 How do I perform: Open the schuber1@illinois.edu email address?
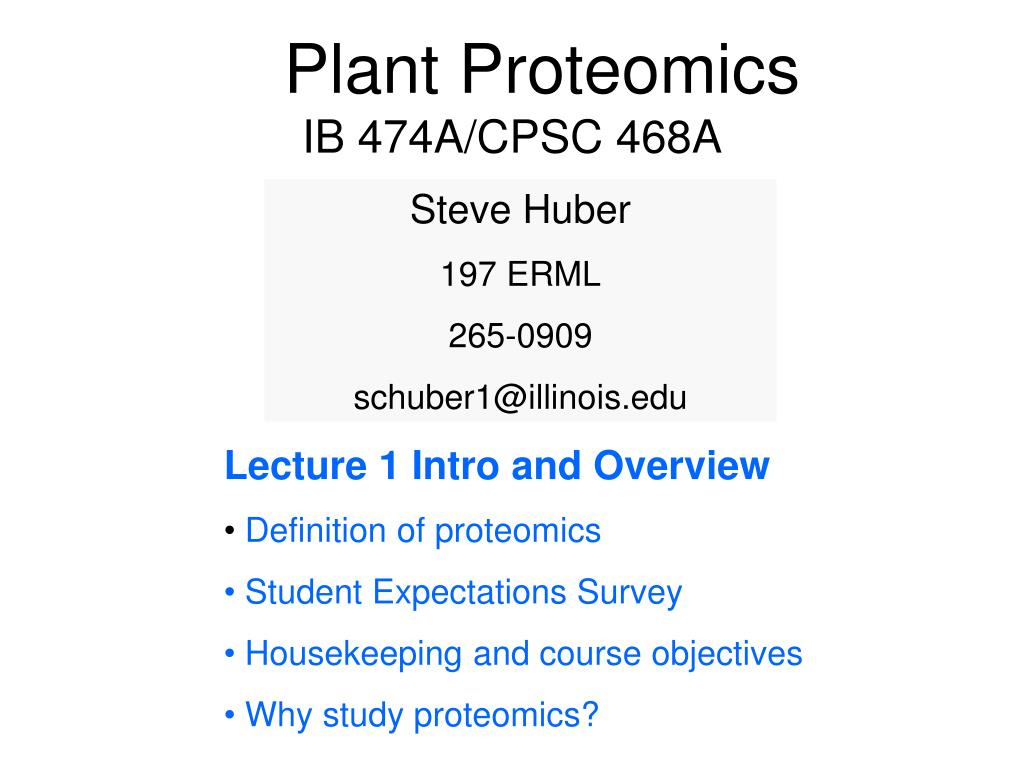pyautogui.click(x=520, y=397)
